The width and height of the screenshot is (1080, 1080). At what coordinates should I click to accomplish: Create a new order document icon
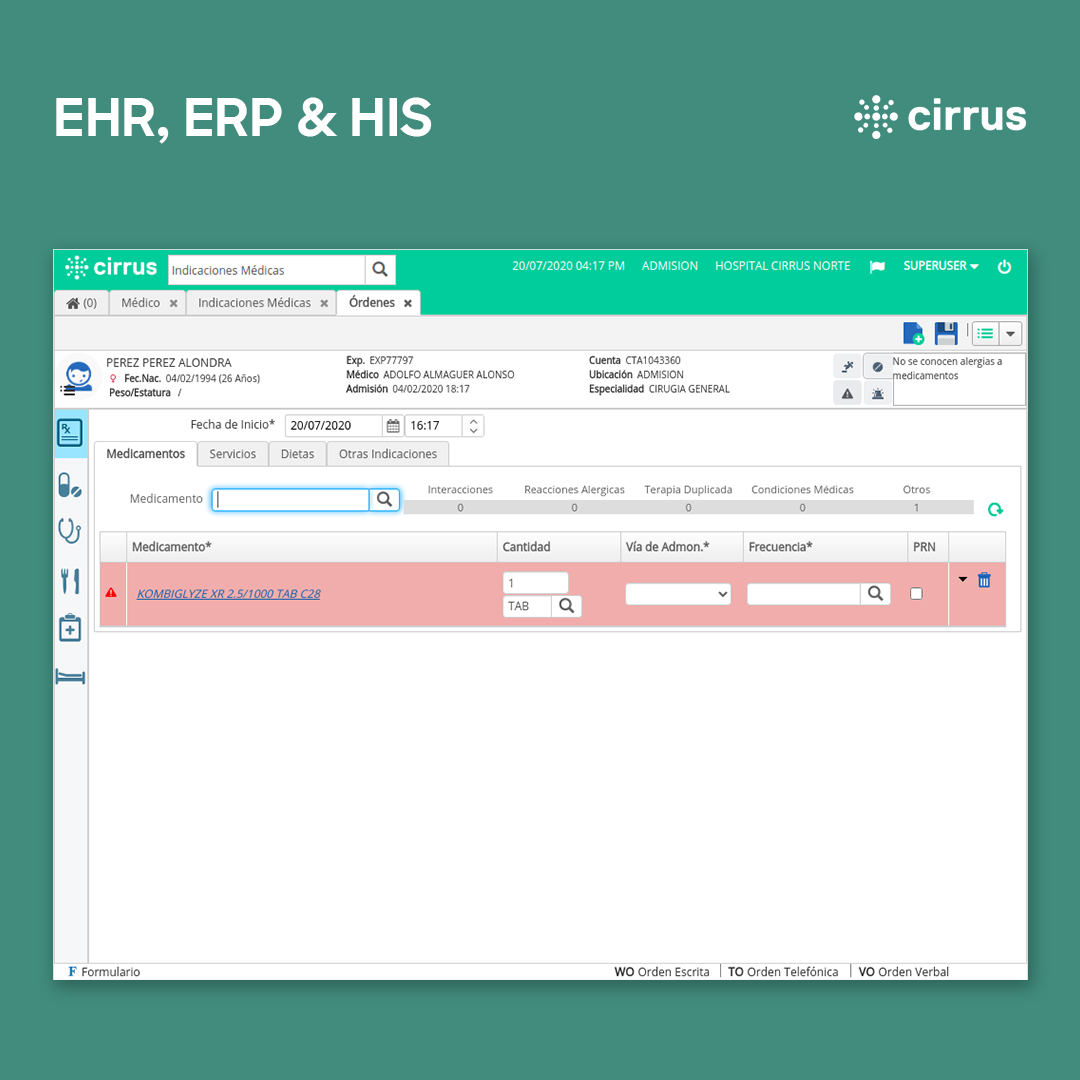(x=913, y=333)
